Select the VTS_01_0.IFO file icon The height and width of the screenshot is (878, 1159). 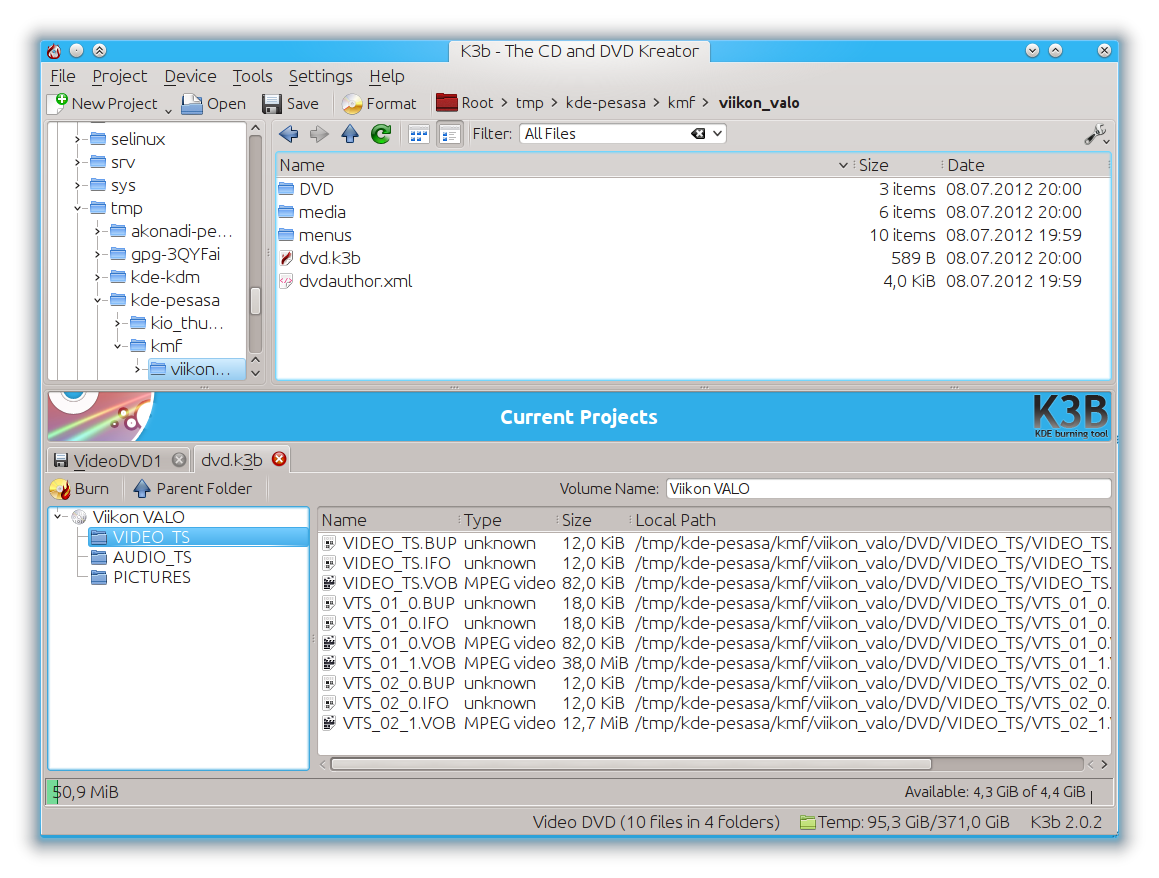[x=330, y=623]
